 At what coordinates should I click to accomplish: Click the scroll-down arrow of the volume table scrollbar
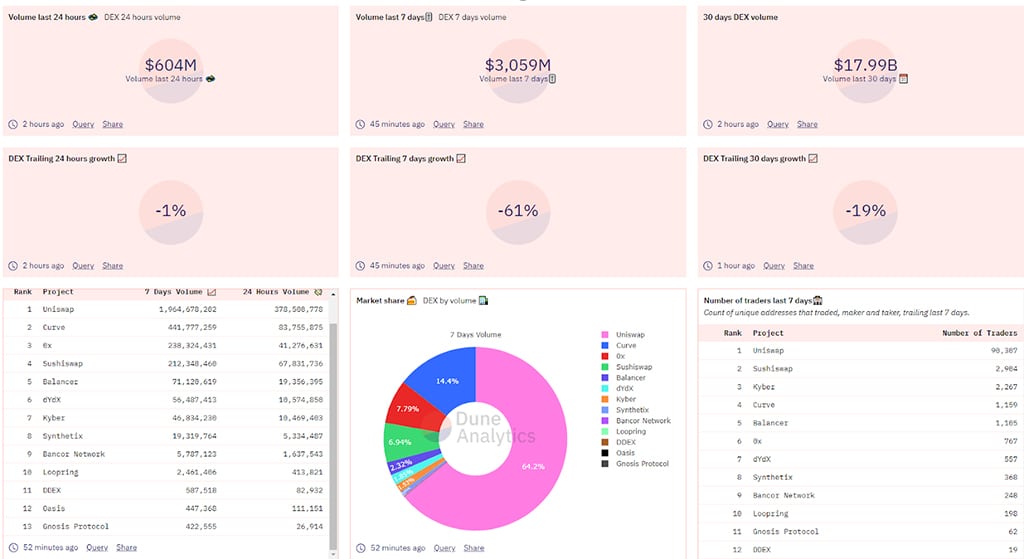(333, 554)
